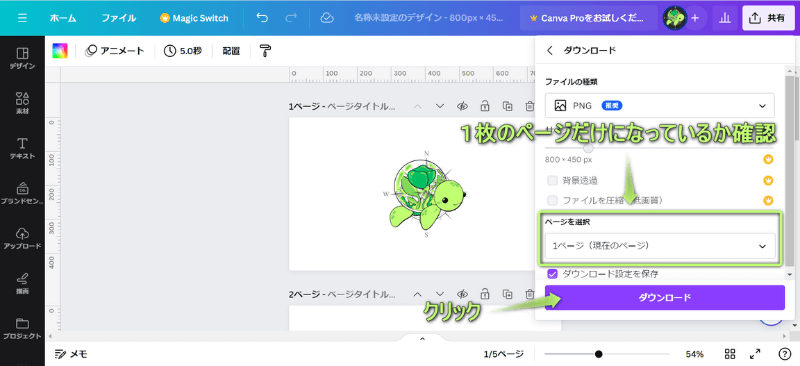Go to ホーム
800x366 pixels.
63,18
